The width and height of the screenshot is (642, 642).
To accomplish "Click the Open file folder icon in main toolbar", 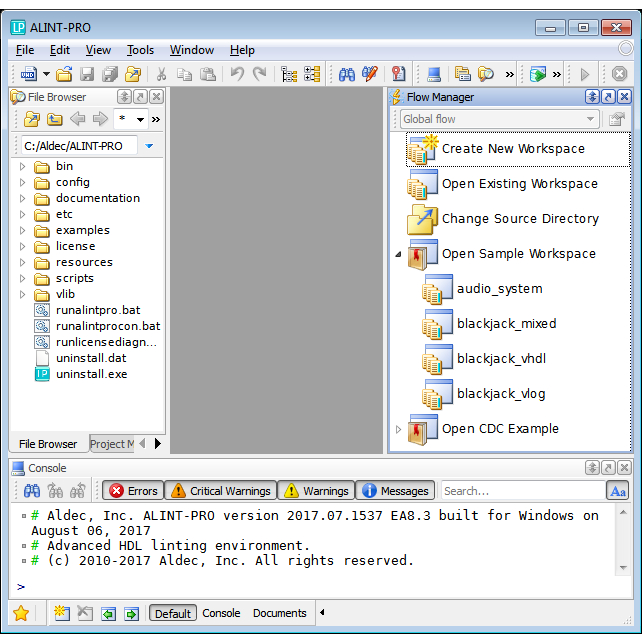I will point(64,74).
